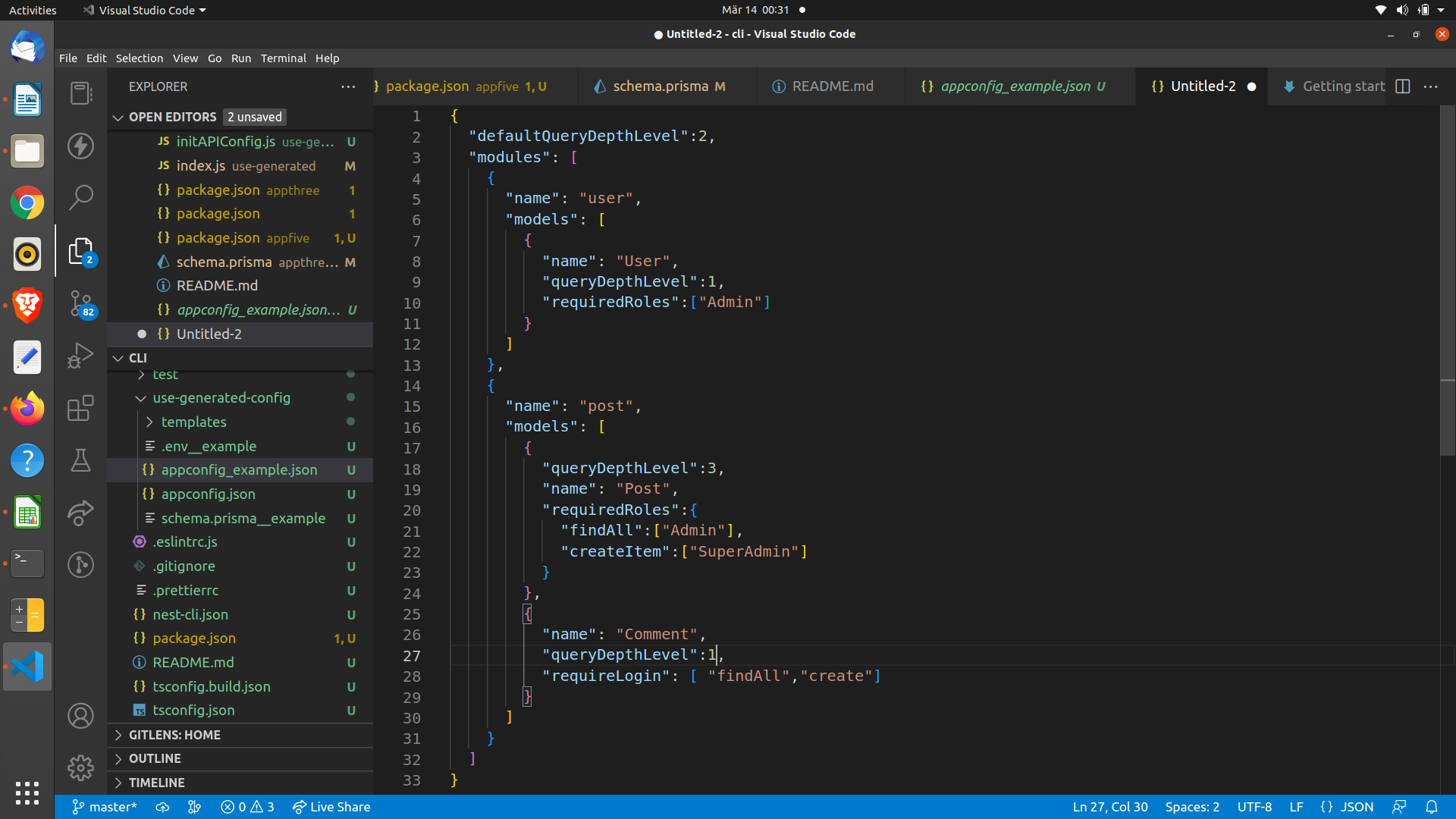Viewport: 1456px width, 819px height.
Task: Change language mode JSON
Action: tap(1347, 807)
